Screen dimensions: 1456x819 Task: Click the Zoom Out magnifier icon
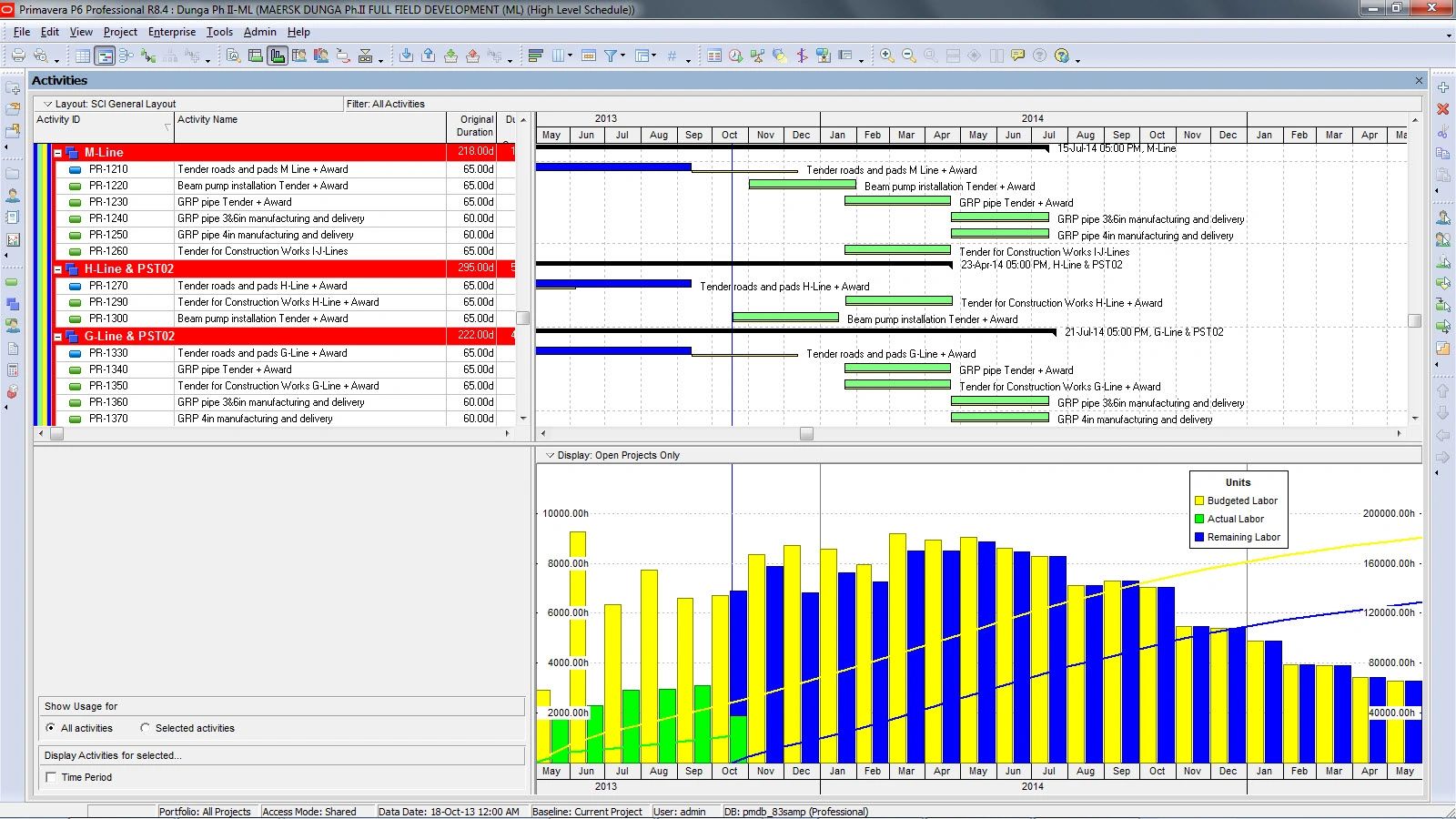click(x=908, y=56)
